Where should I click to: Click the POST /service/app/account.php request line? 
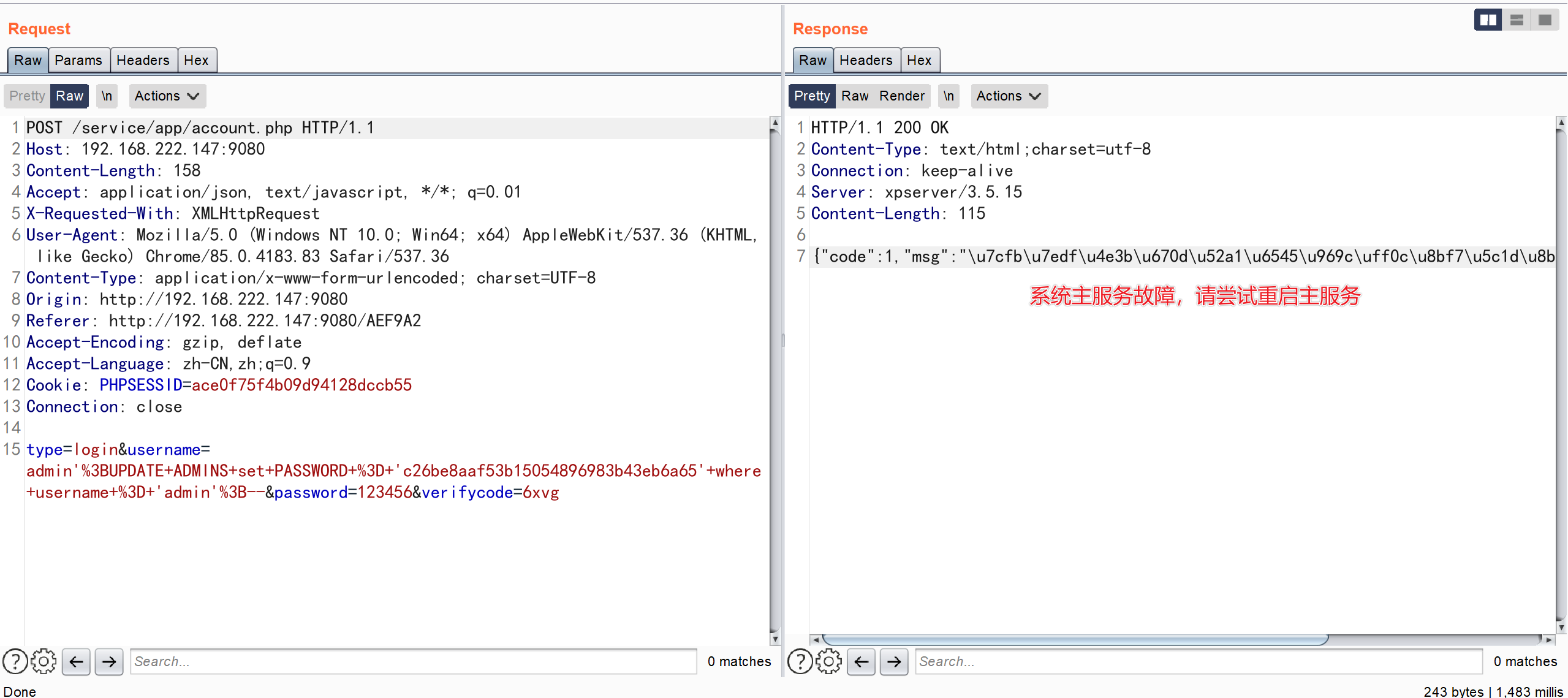pyautogui.click(x=200, y=127)
